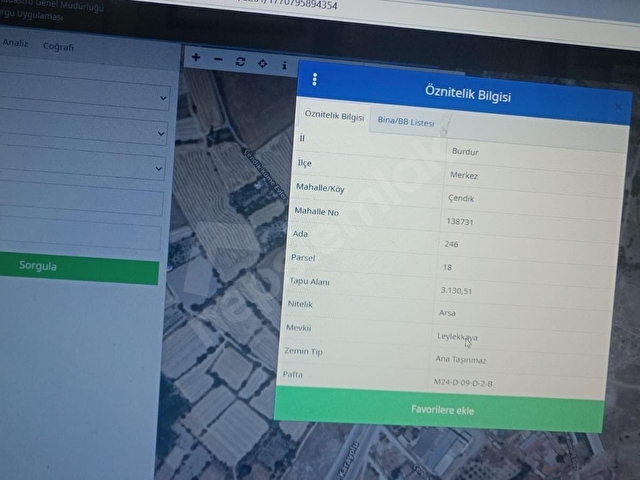
Task: Select the Burdur value in İl row
Action: (465, 151)
